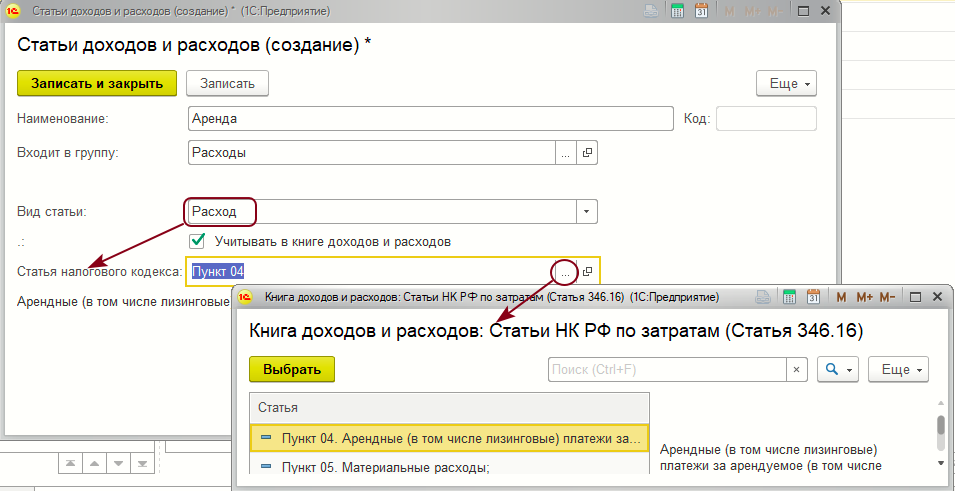This screenshot has width=955, height=491.
Task: Click the open icon beside Входит в группу
Action: (588, 153)
